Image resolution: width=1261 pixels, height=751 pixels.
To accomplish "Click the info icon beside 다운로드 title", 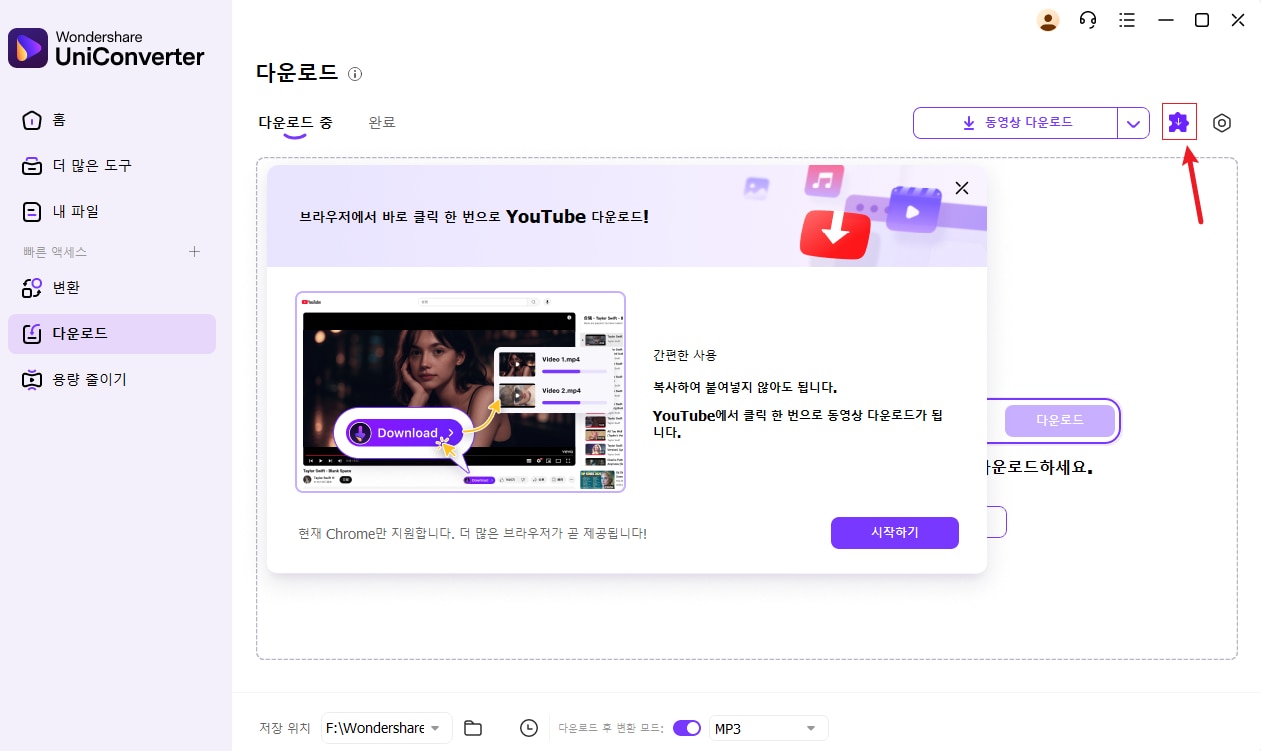I will click(x=355, y=74).
